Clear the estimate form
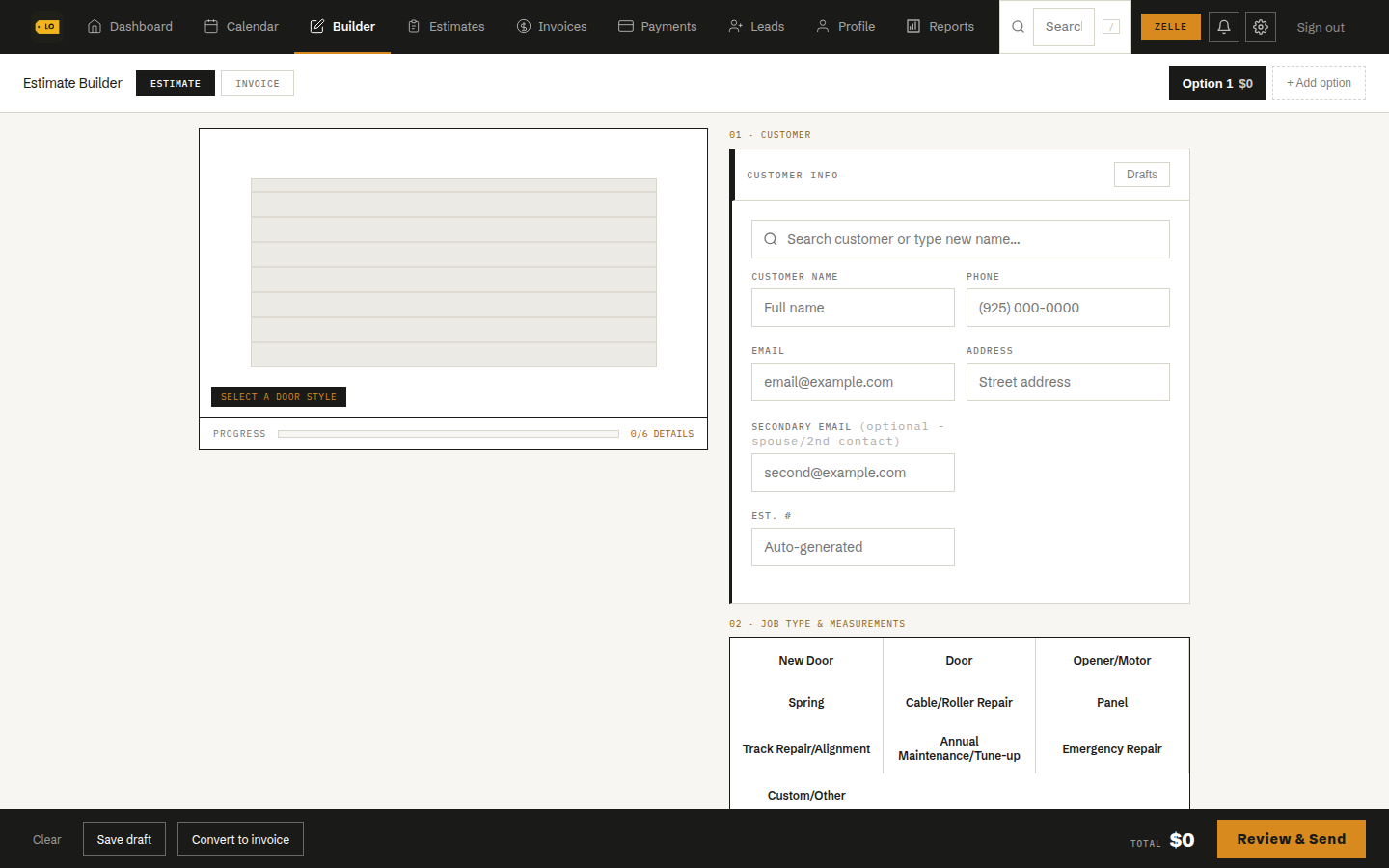The height and width of the screenshot is (868, 1389). (x=47, y=839)
